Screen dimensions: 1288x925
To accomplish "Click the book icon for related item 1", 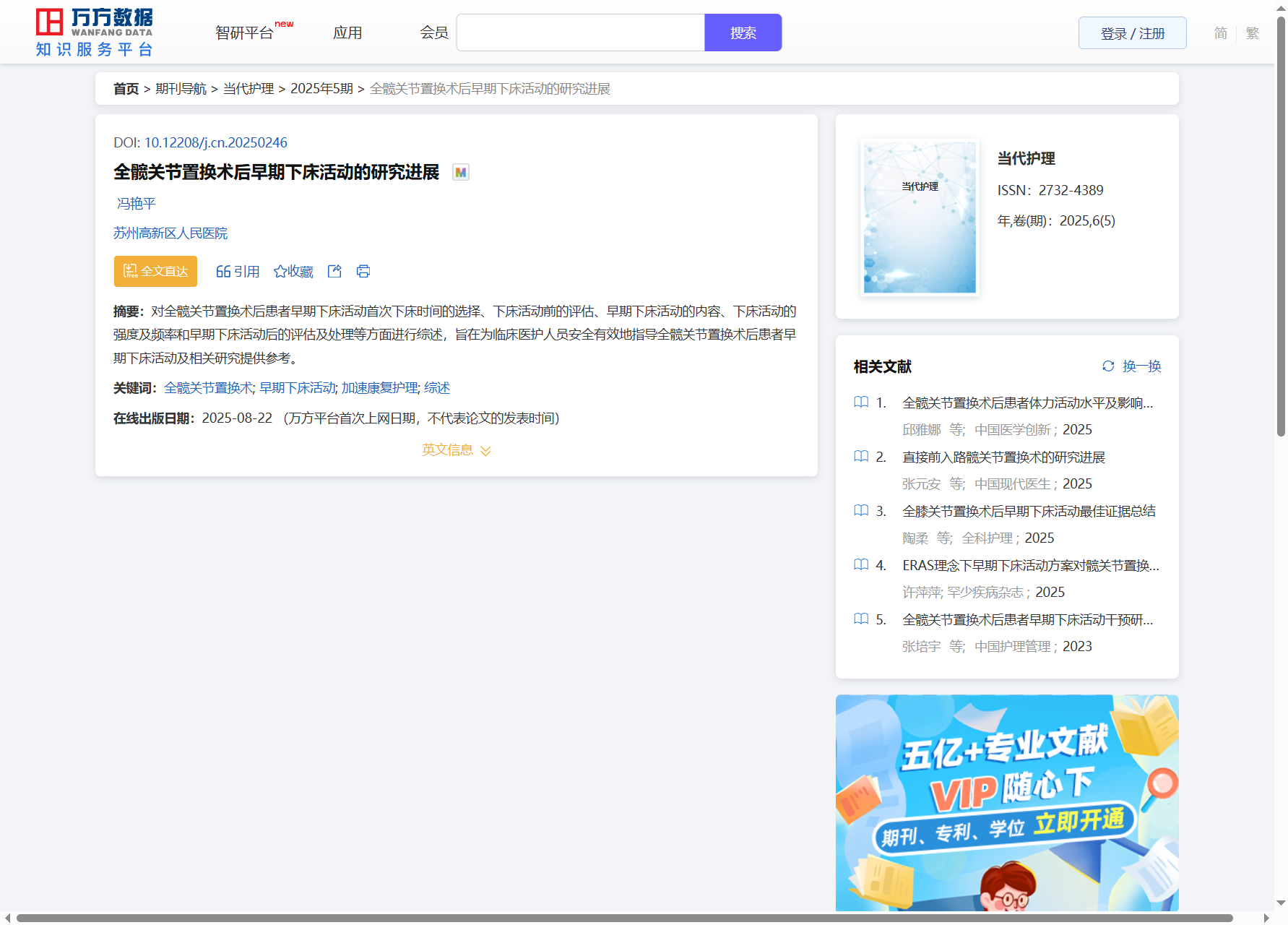I will [x=861, y=403].
